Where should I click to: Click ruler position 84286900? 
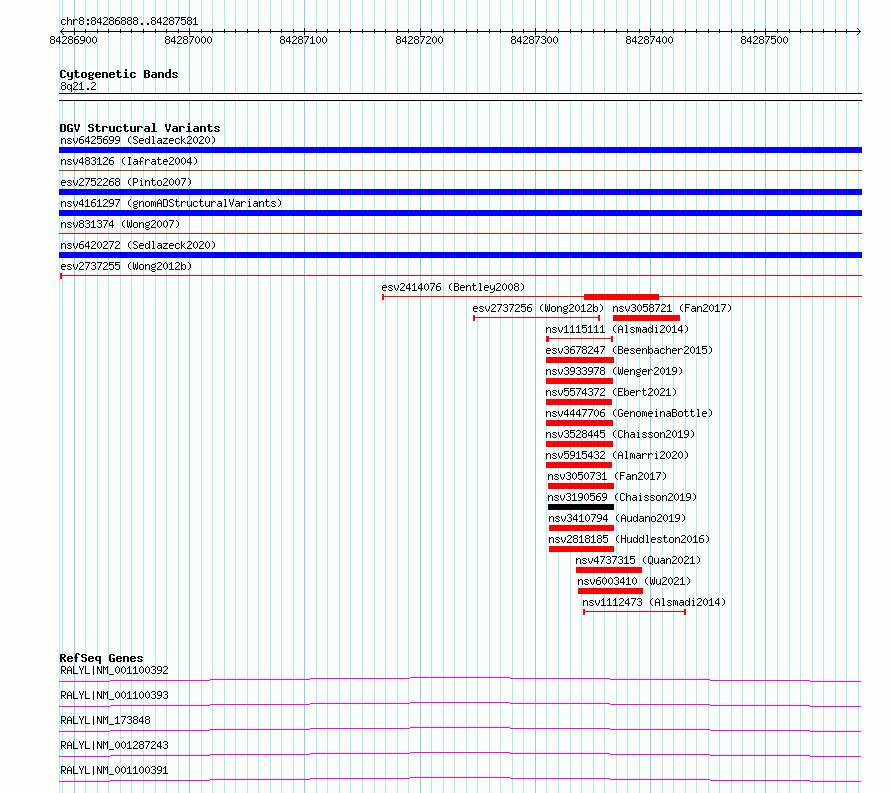[x=73, y=40]
